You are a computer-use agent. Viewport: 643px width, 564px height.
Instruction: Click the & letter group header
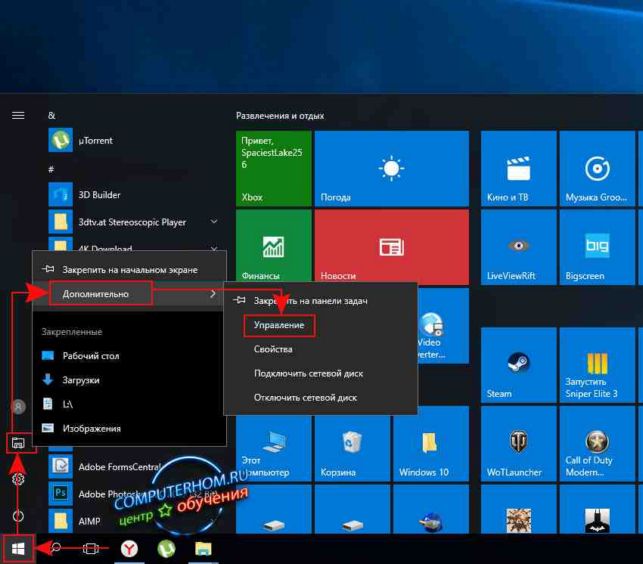(x=52, y=116)
